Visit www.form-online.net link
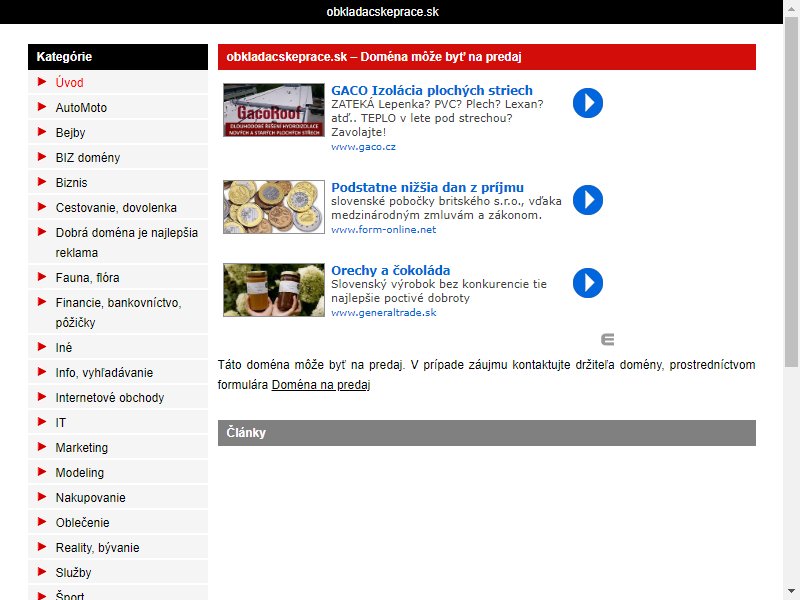The height and width of the screenshot is (600, 800). coord(384,230)
